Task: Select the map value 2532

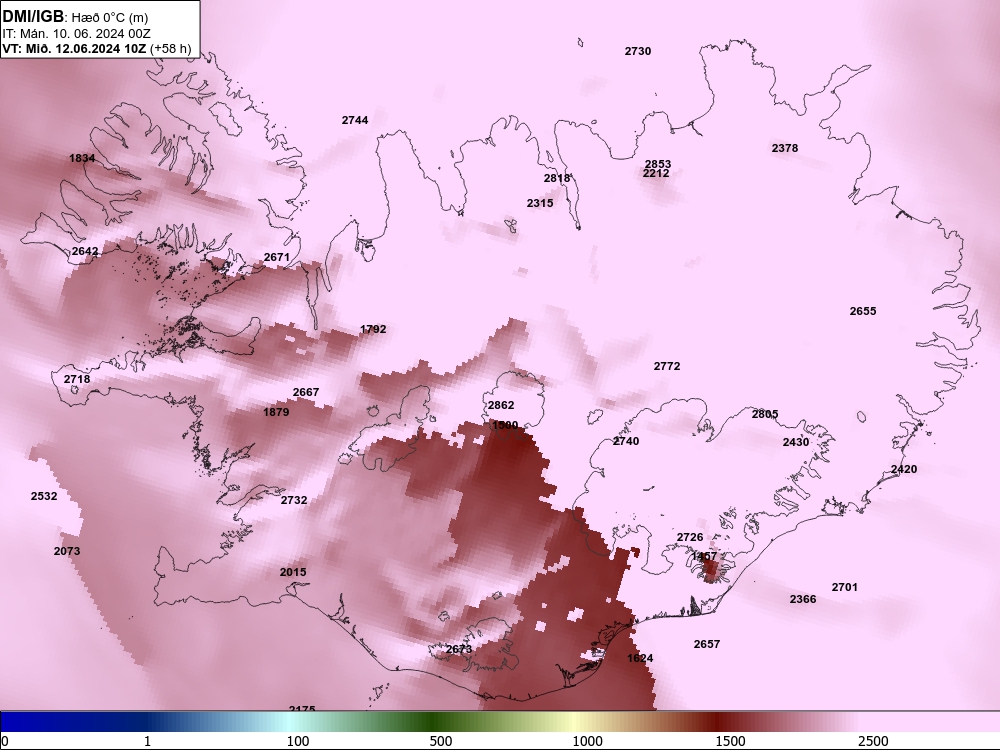Action: pyautogui.click(x=44, y=496)
